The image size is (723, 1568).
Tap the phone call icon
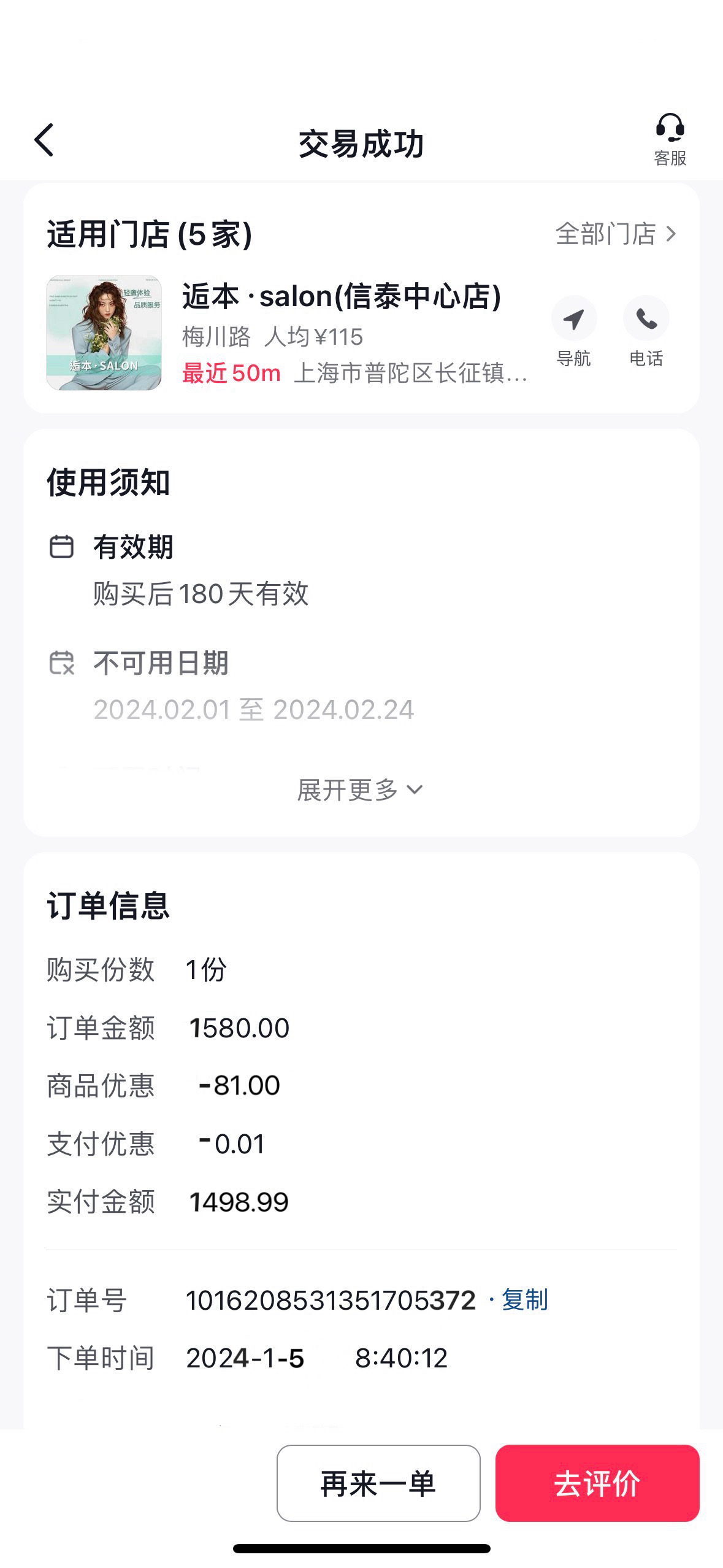click(646, 318)
